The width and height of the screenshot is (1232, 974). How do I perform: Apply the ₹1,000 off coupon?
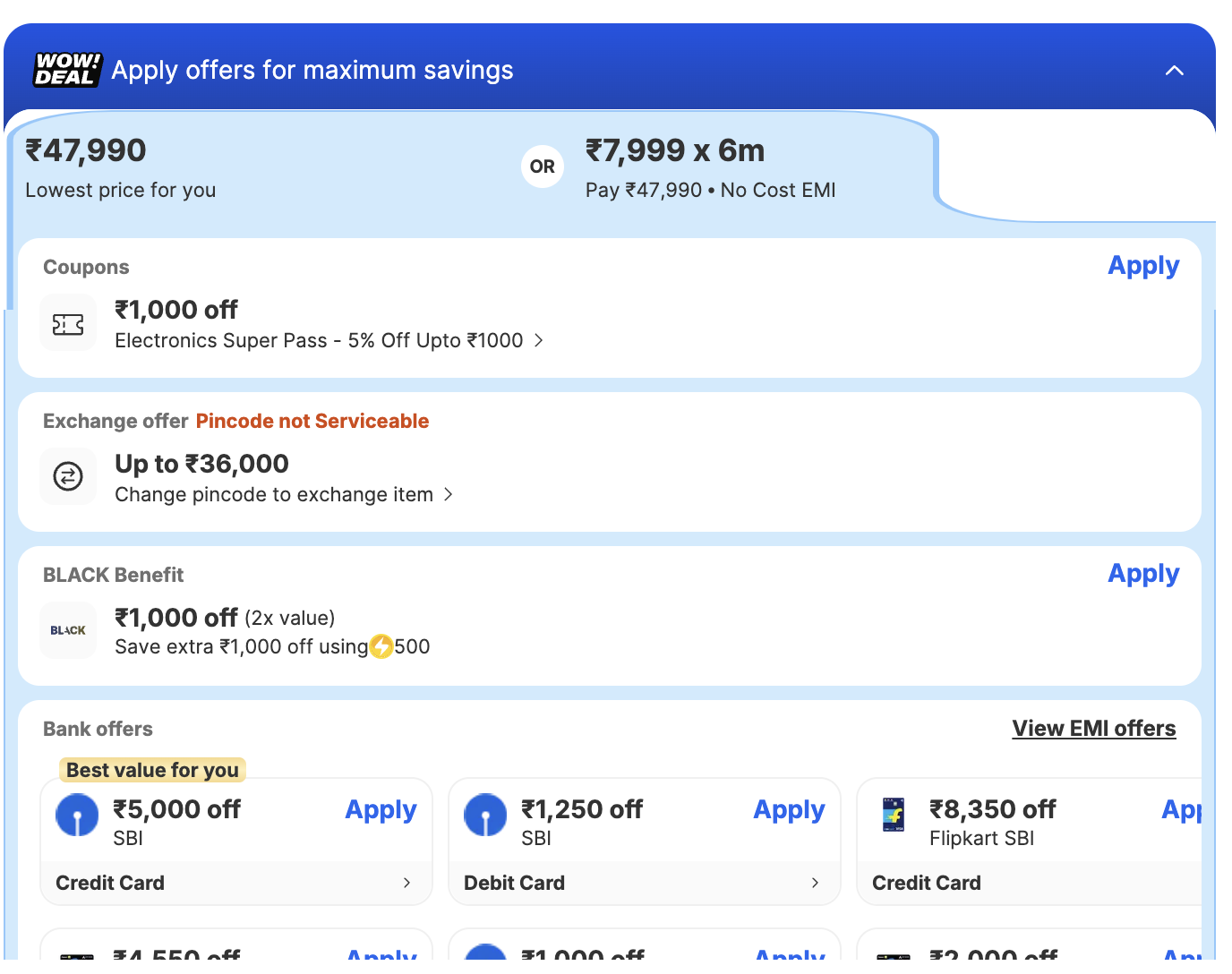pyautogui.click(x=1142, y=266)
